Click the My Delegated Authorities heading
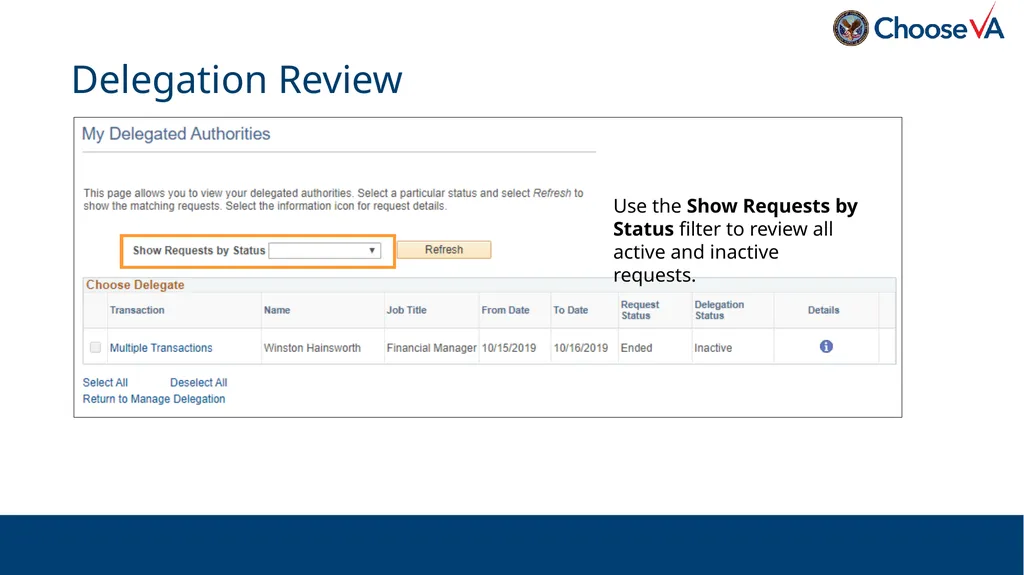1024x575 pixels. coord(176,134)
